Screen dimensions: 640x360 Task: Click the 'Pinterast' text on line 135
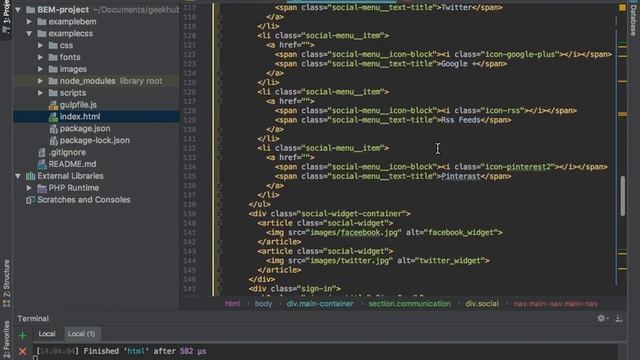[461, 176]
